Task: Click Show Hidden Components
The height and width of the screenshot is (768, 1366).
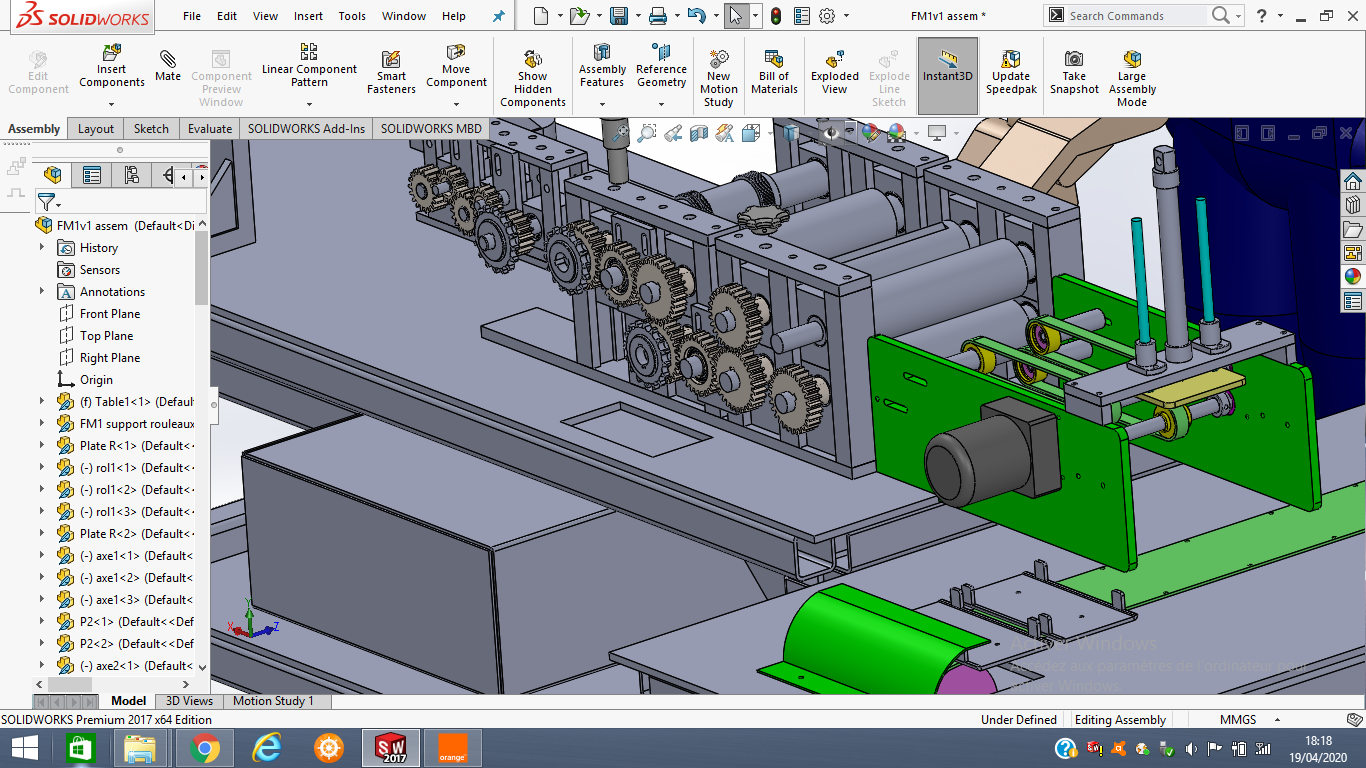Action: tap(533, 79)
